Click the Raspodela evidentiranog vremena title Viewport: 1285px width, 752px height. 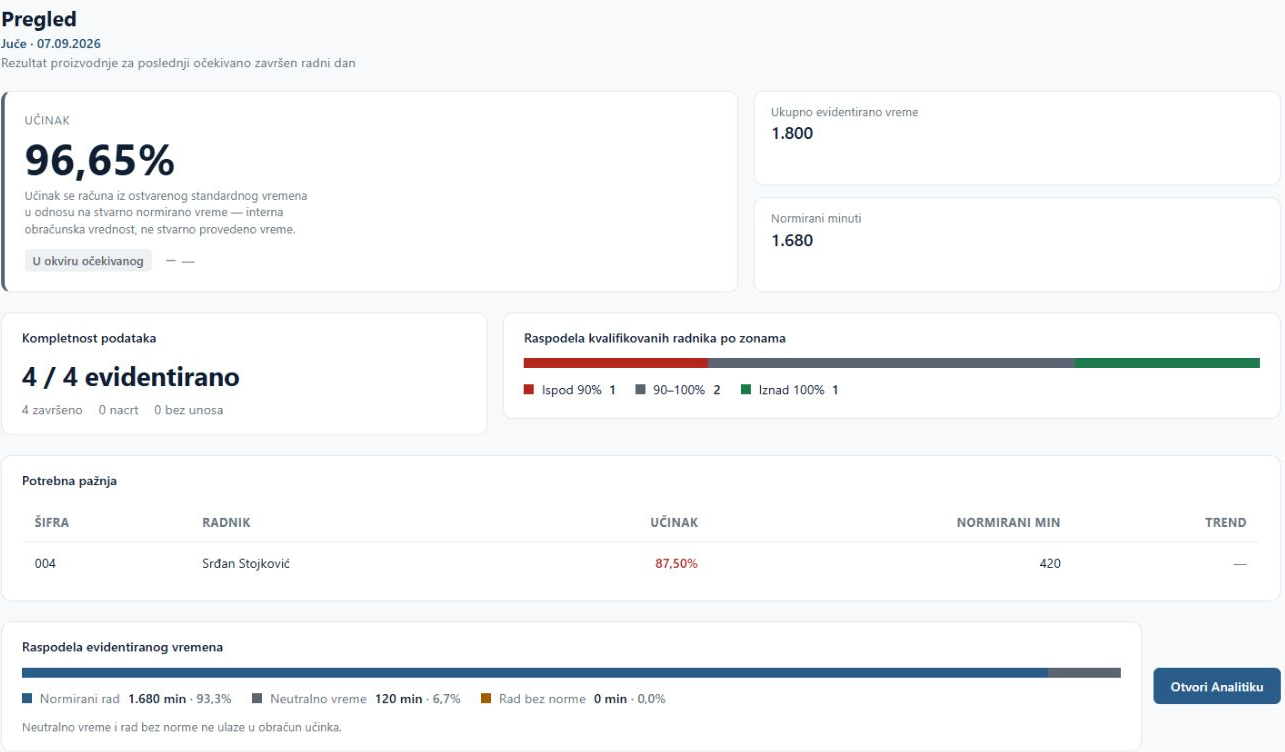122,647
